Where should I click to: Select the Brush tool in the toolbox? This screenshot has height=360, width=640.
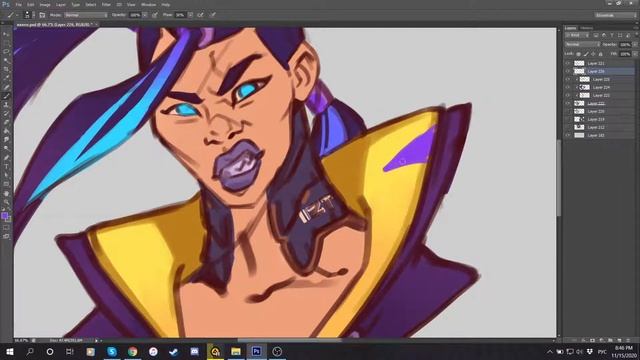pyautogui.click(x=6, y=96)
